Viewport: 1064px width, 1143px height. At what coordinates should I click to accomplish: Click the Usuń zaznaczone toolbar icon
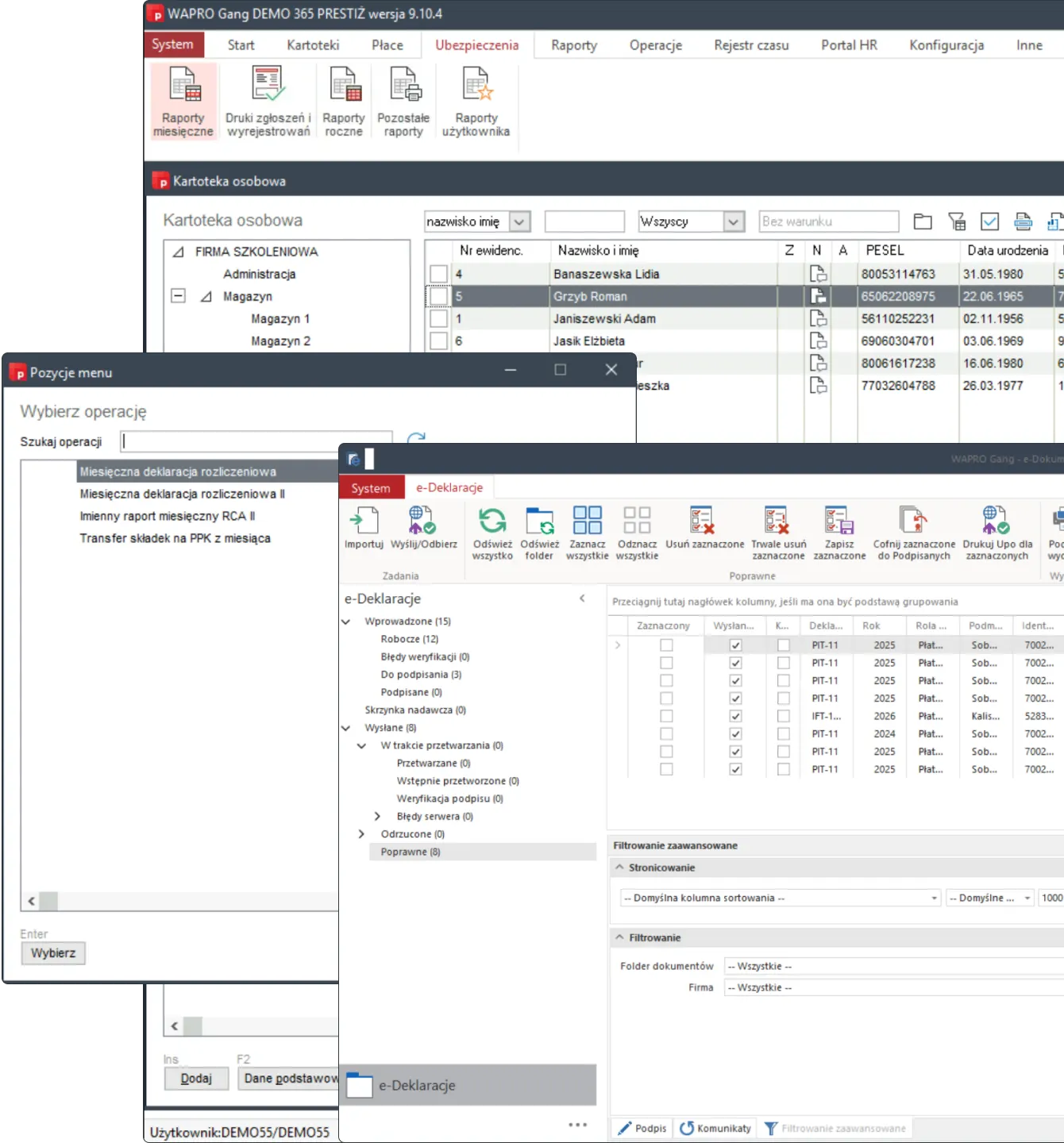705,528
